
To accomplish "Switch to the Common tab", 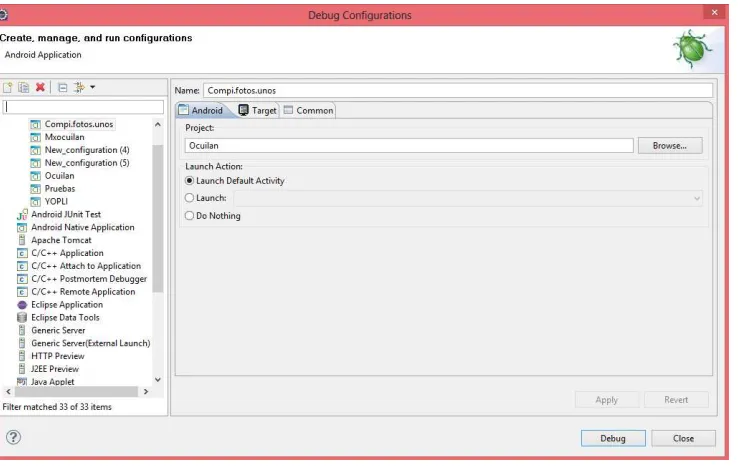I will (309, 111).
